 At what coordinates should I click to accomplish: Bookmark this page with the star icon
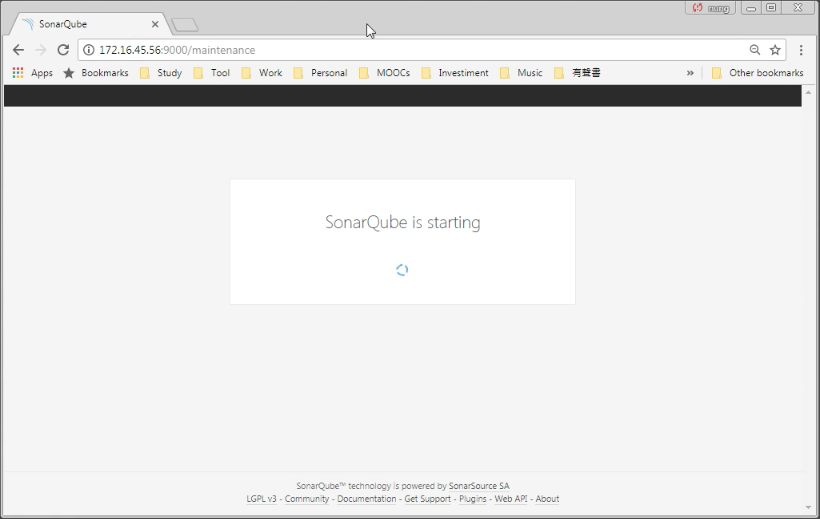[x=775, y=50]
